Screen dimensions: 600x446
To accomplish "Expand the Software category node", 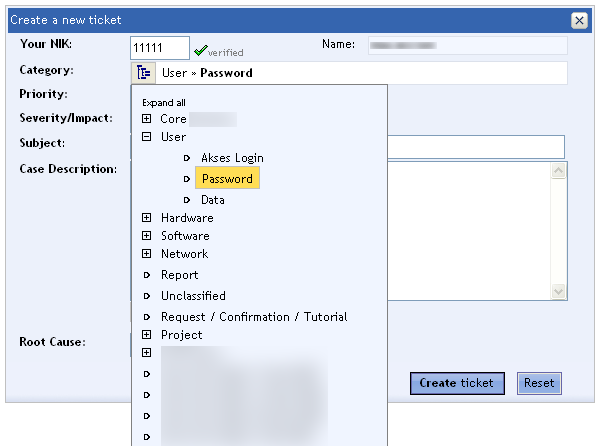I will point(146,236).
